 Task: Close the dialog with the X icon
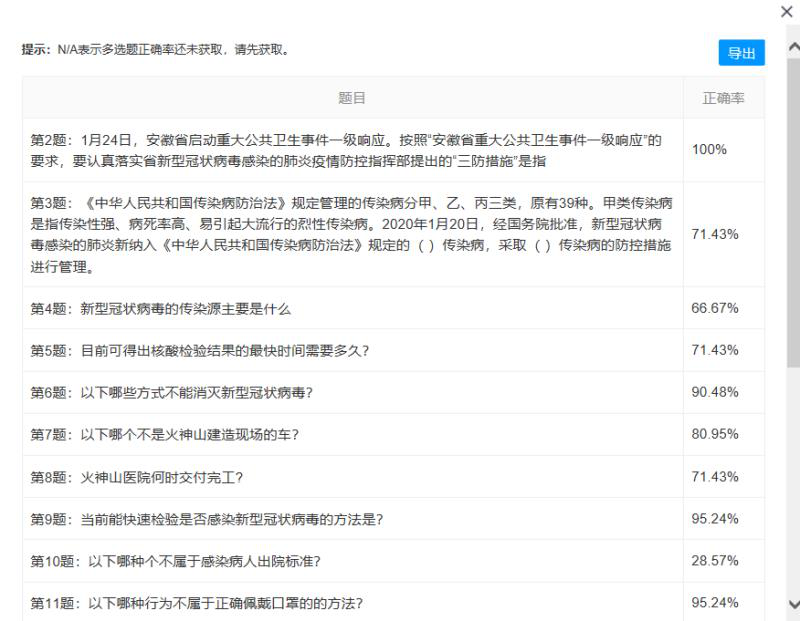tap(786, 11)
